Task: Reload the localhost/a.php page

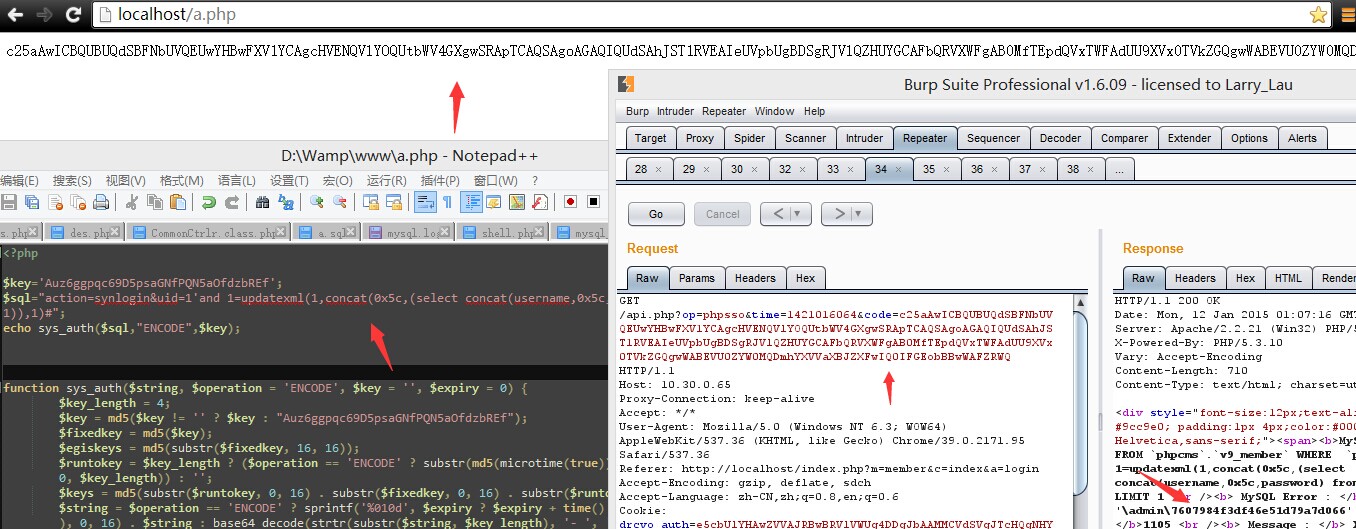Action: [73, 15]
